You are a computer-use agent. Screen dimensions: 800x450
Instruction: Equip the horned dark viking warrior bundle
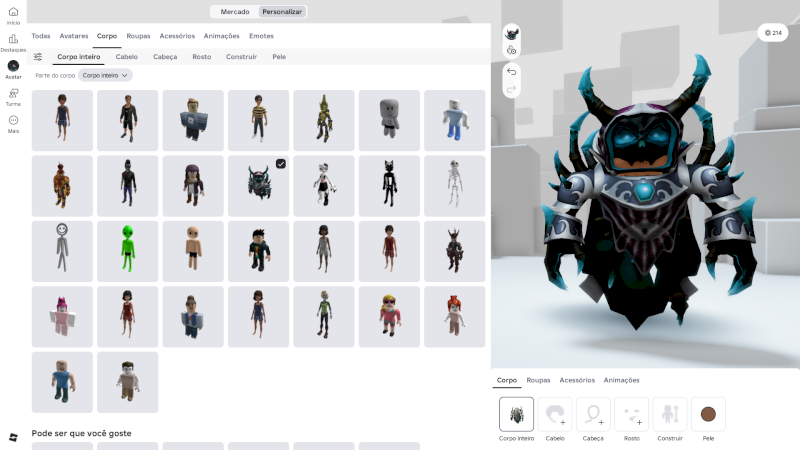click(x=455, y=251)
